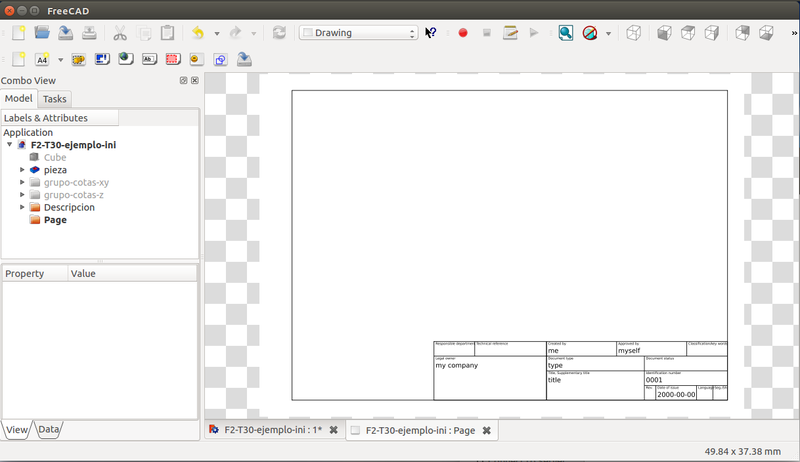
Task: Close the F2-T30-ejemplo-ini : Page tab
Action: pyautogui.click(x=486, y=430)
